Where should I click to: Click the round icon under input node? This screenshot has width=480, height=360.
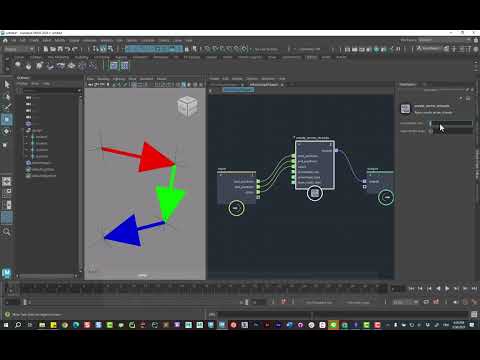[236, 208]
